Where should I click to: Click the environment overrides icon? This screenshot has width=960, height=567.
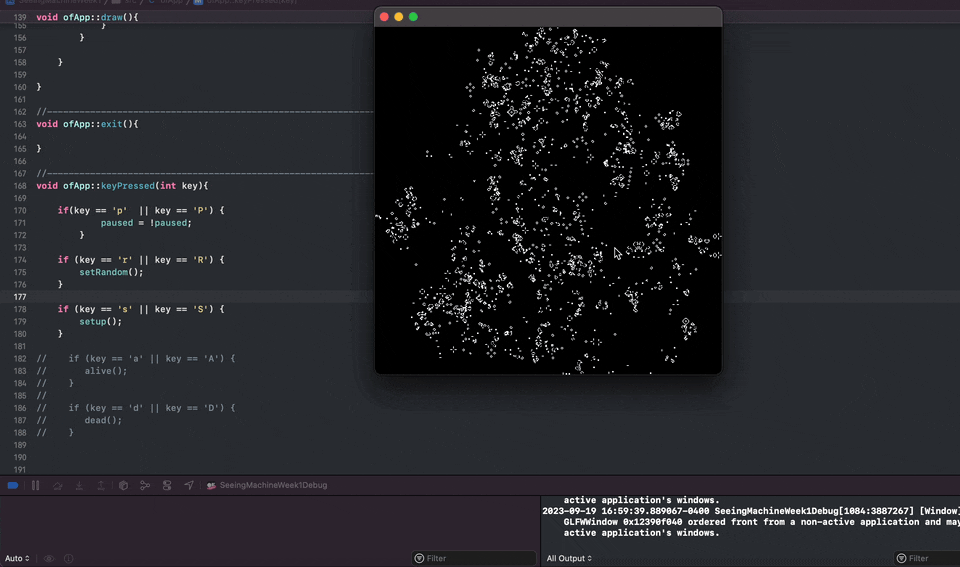pyautogui.click(x=167, y=485)
